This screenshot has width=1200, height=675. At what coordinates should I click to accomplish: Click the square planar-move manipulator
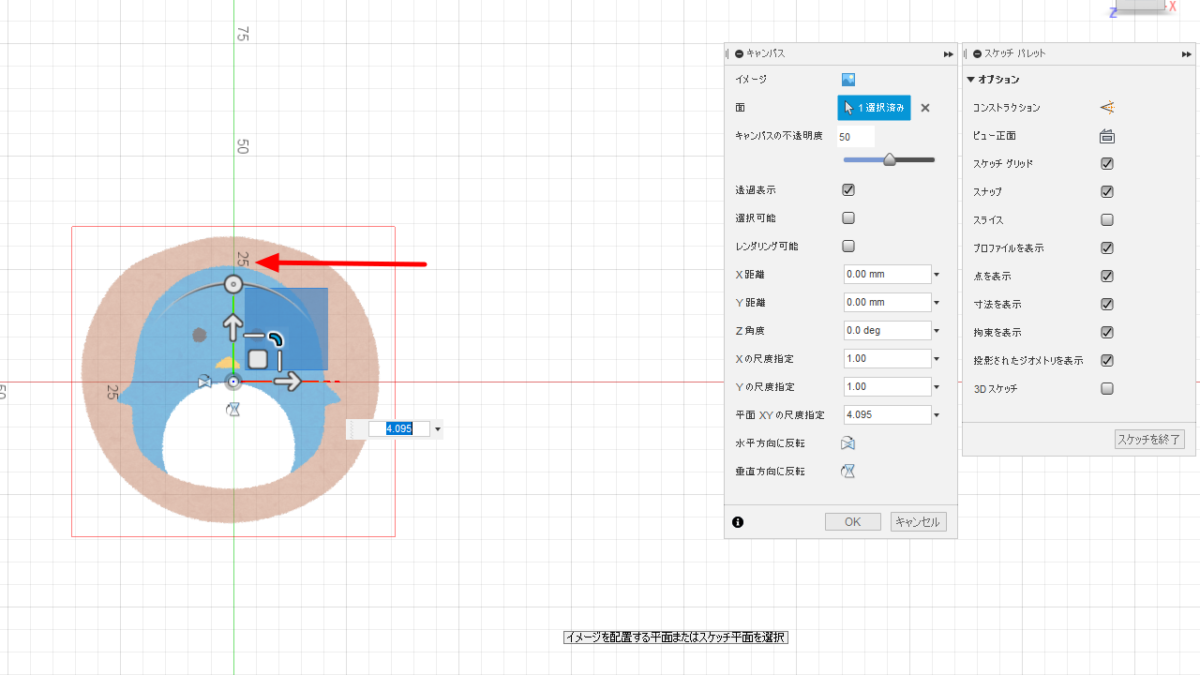pos(258,358)
